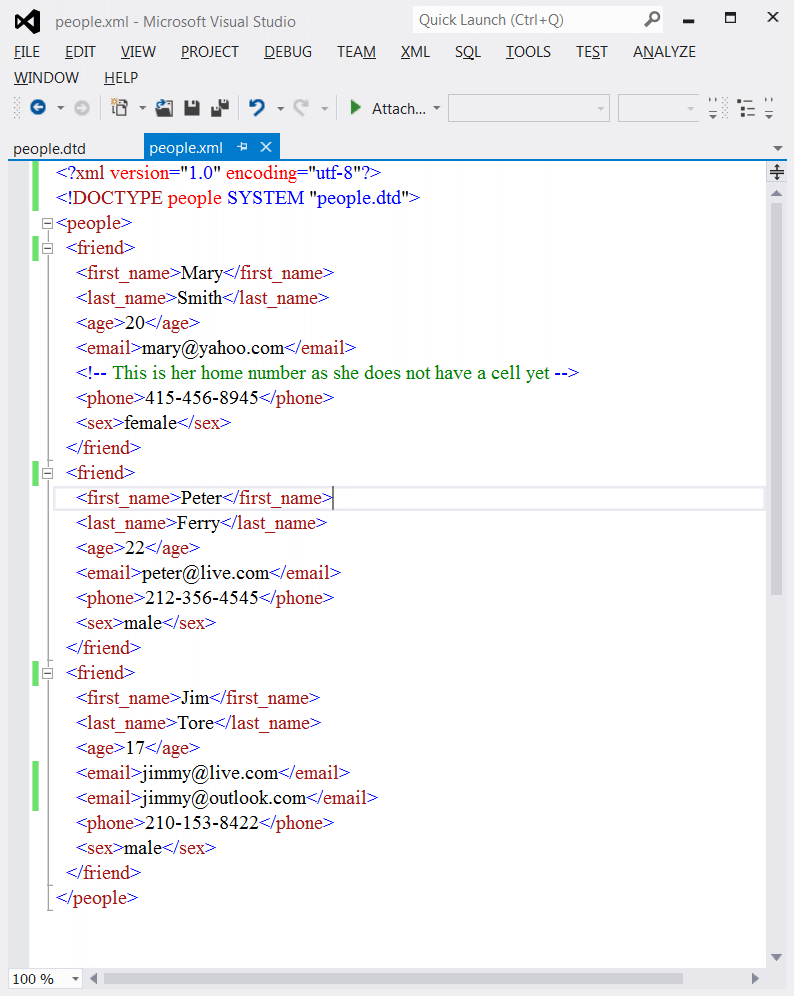
Task: Open the DEBUG menu
Action: (x=288, y=51)
